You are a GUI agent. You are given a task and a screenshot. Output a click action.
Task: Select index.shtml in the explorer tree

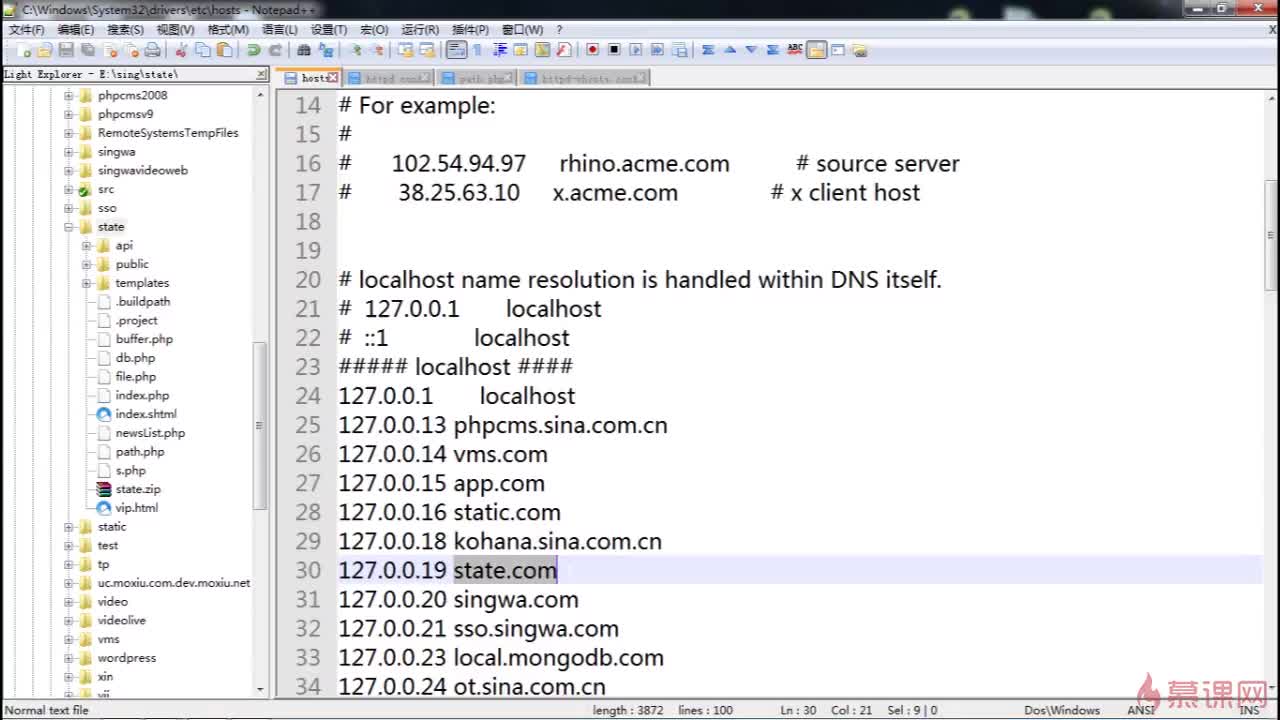(x=146, y=414)
